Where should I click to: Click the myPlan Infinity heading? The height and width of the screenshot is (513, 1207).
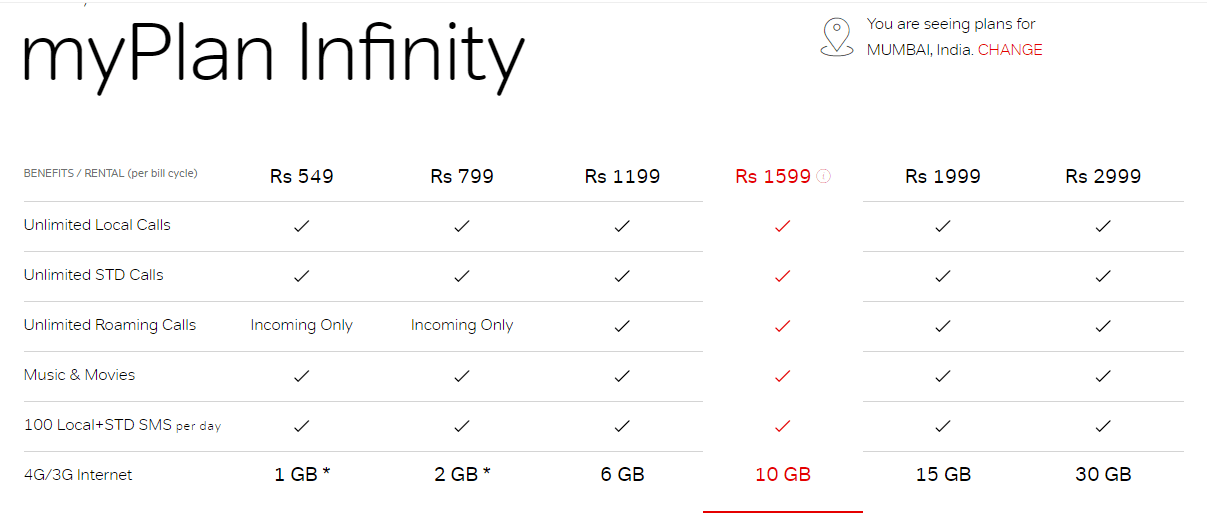[x=272, y=58]
